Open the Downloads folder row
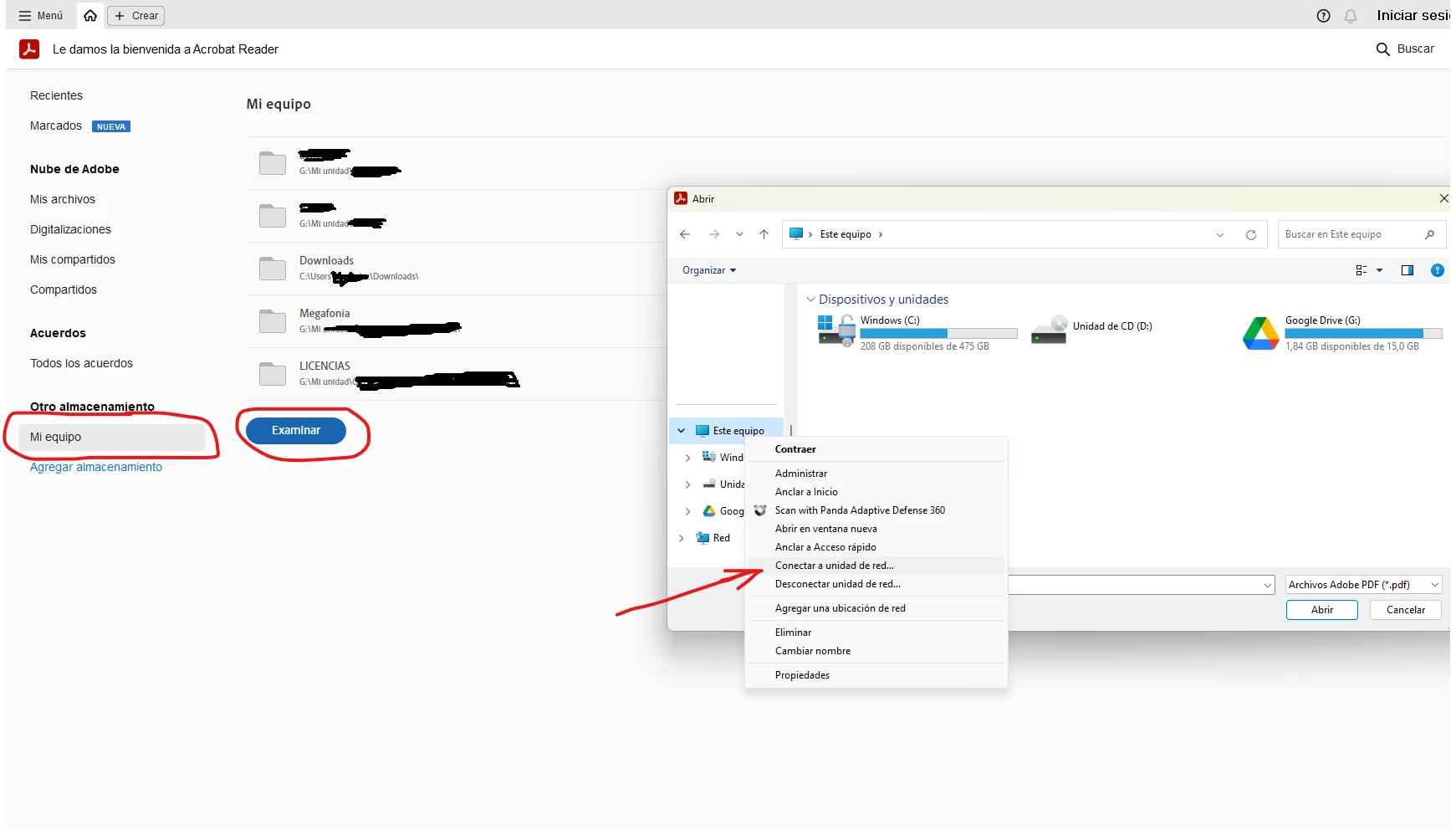 click(456, 269)
